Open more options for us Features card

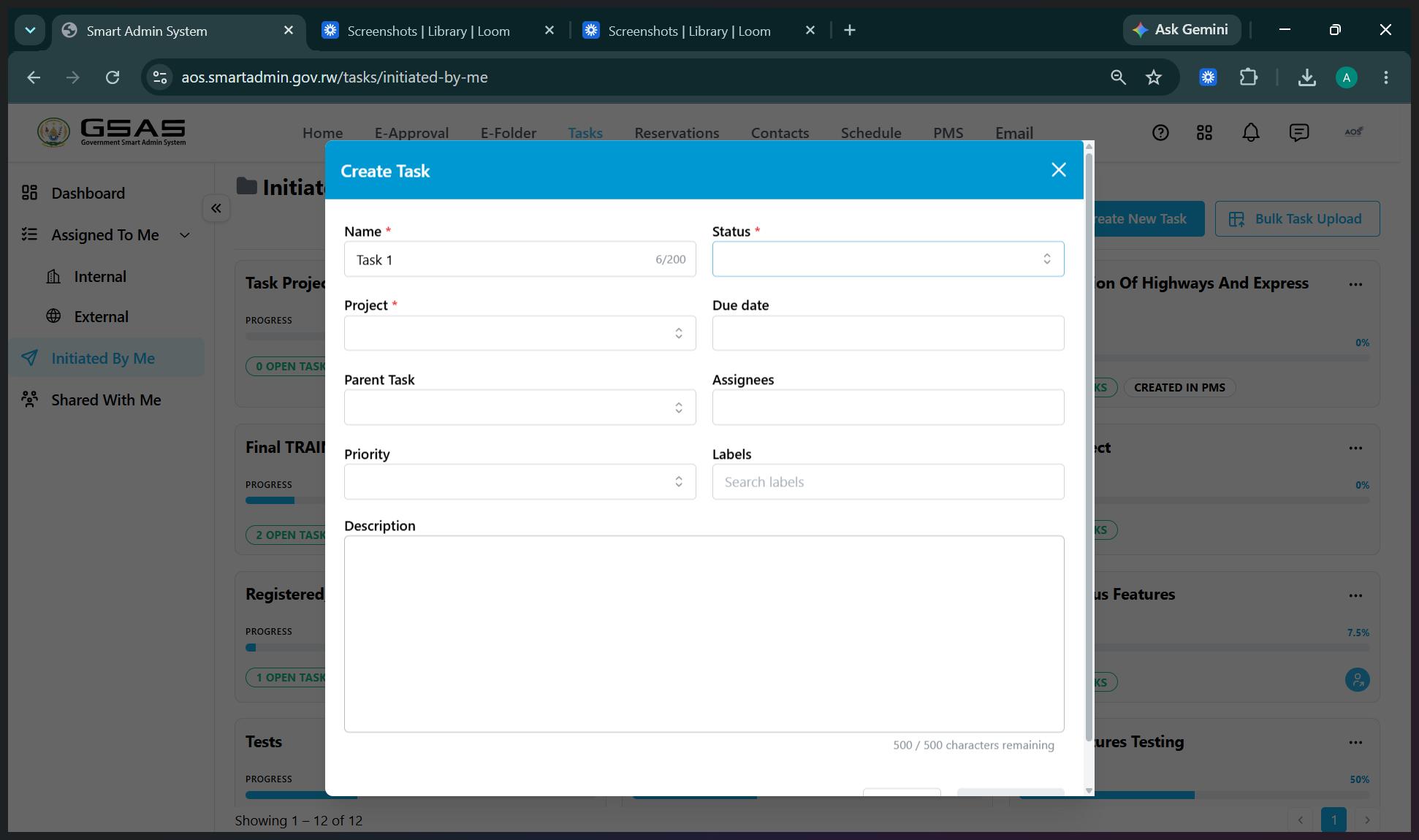tap(1355, 595)
